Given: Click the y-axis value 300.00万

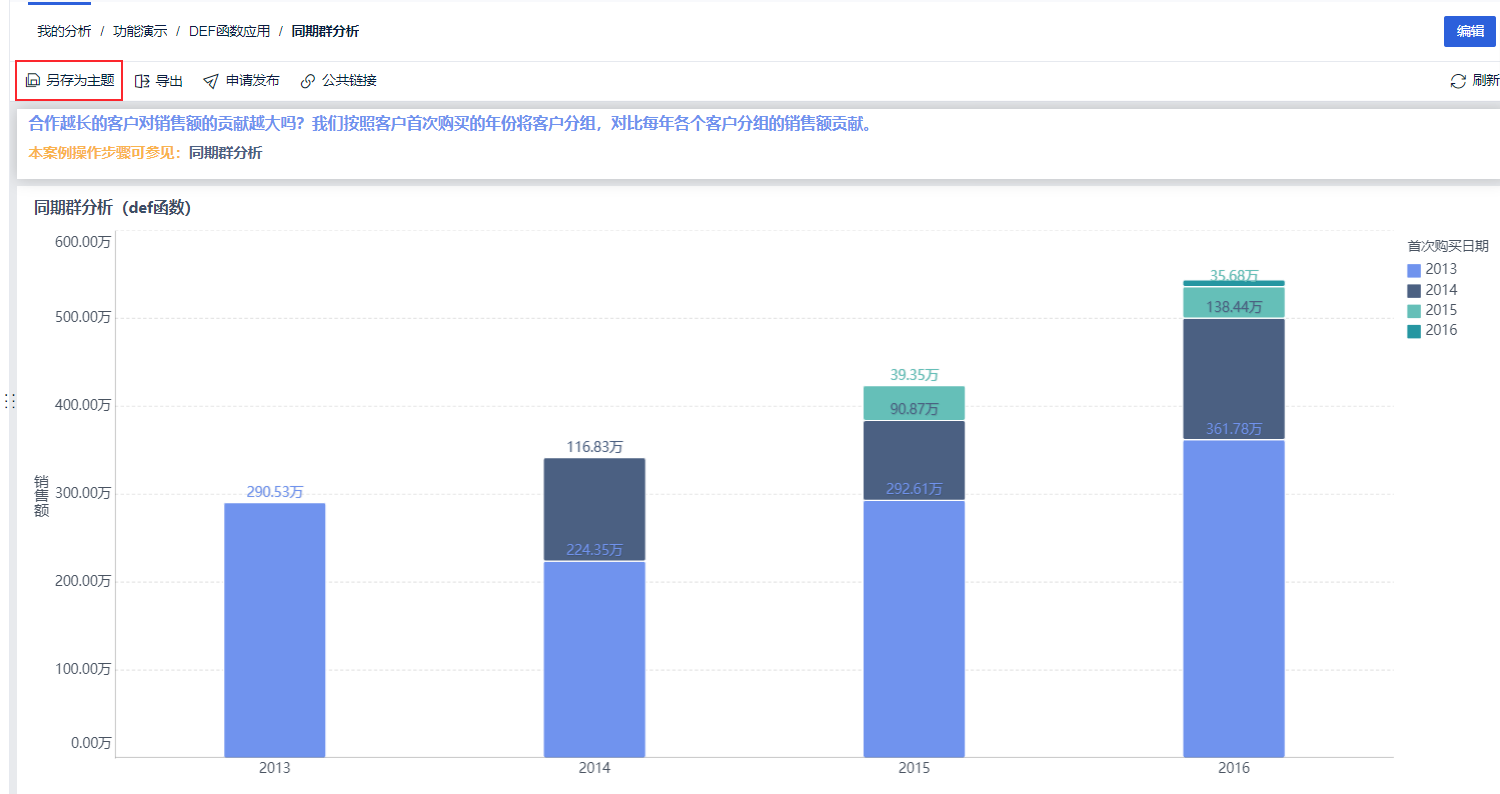Looking at the screenshot, I should (x=81, y=493).
